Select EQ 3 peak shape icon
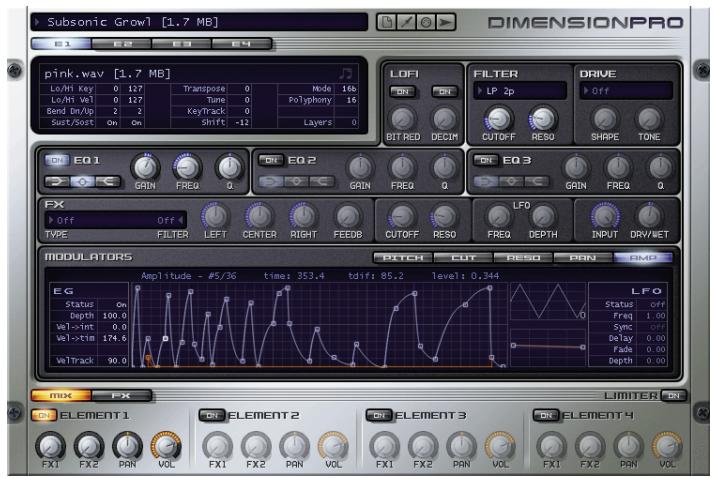This screenshot has height=478, width=715. coord(511,182)
